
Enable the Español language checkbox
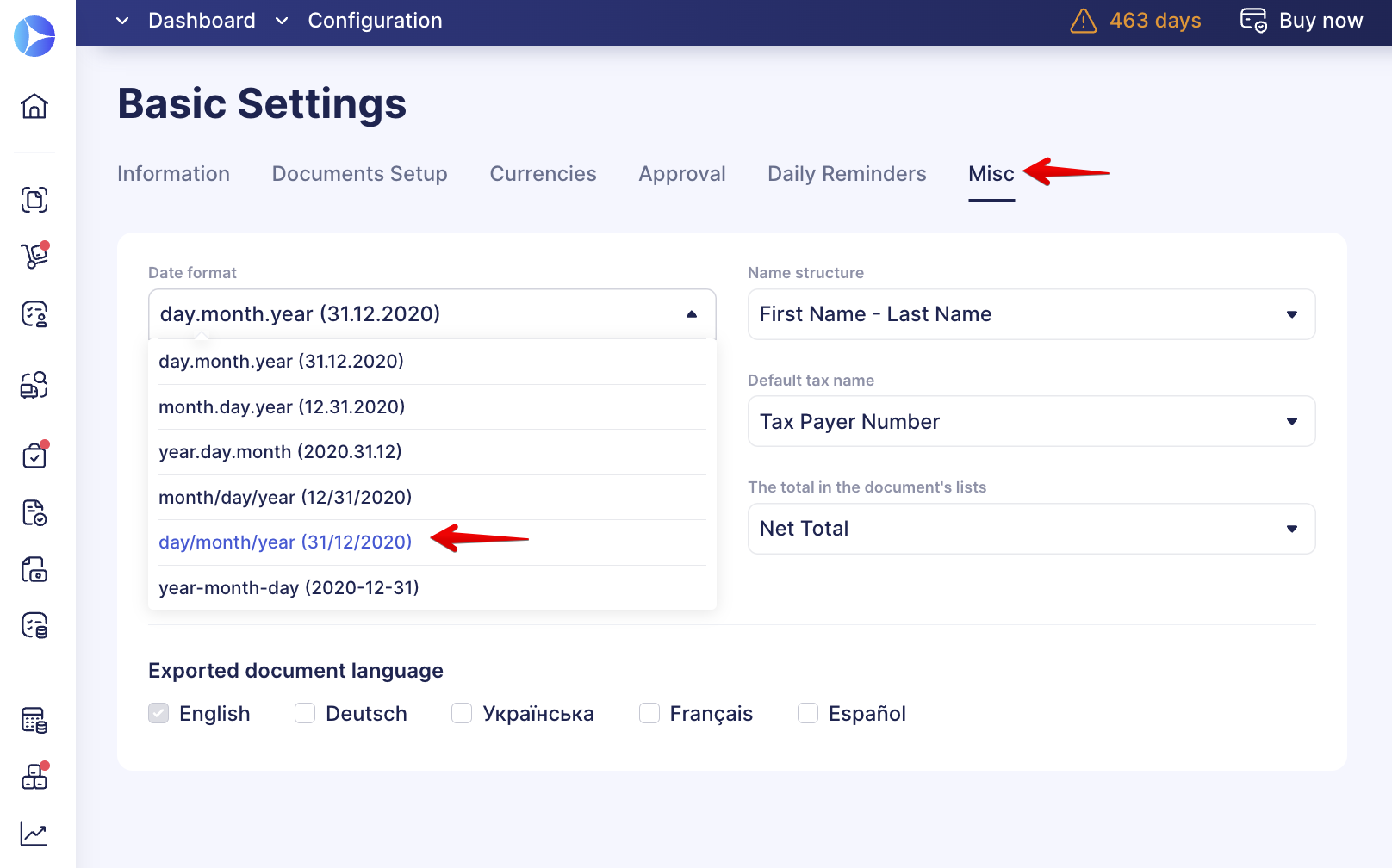[x=808, y=713]
